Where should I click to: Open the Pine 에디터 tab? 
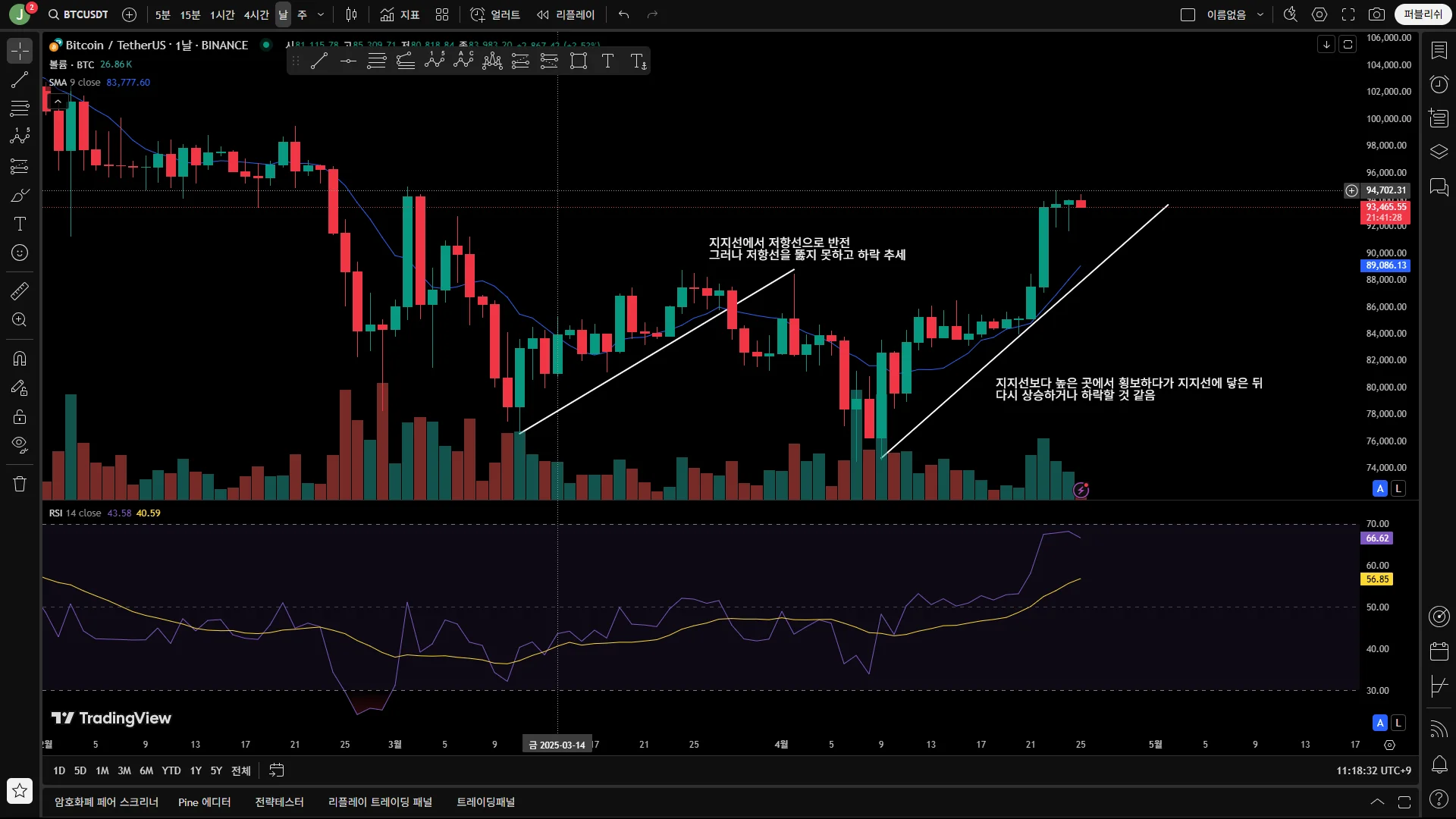point(204,802)
